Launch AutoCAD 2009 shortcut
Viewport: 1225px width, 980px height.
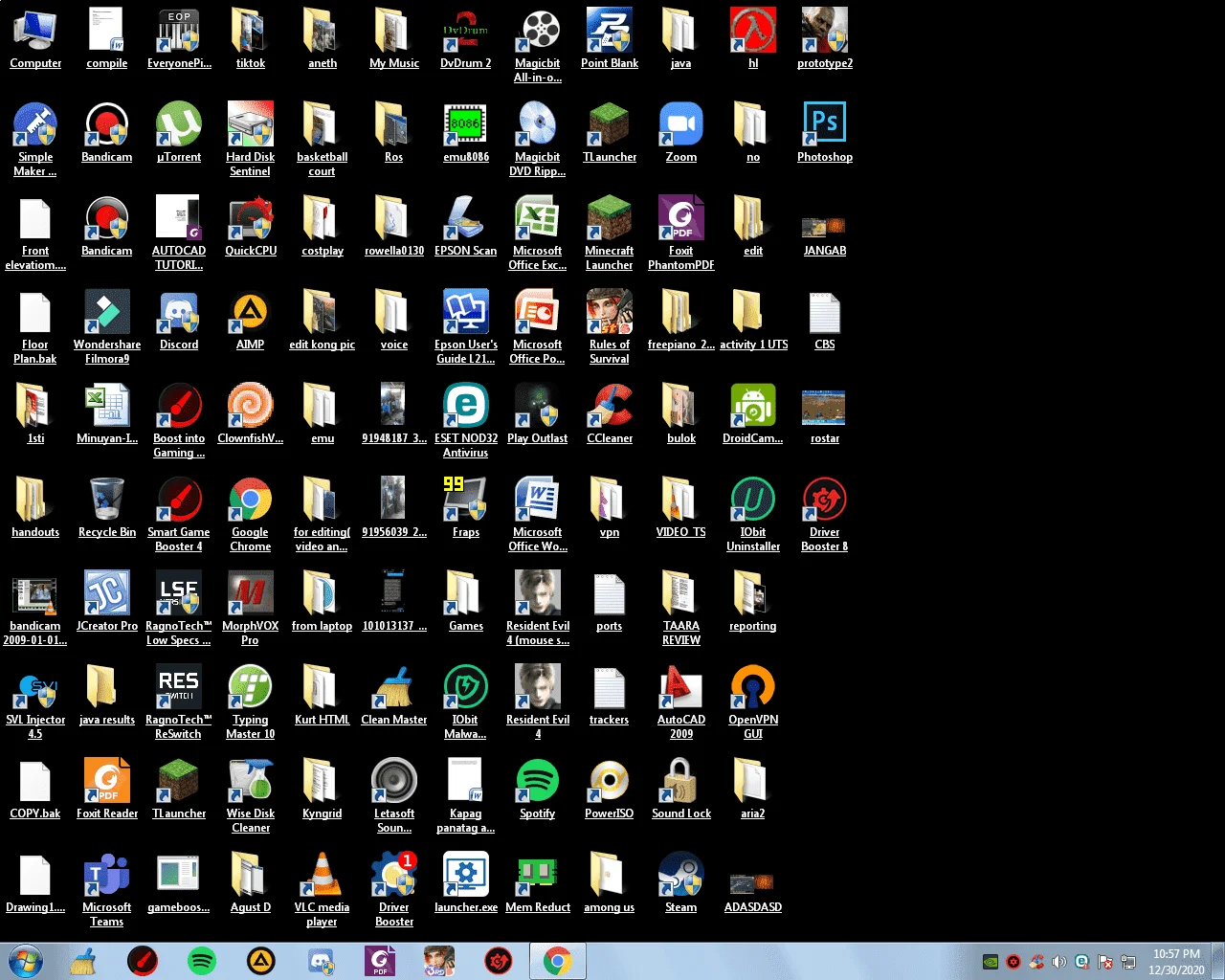681,702
